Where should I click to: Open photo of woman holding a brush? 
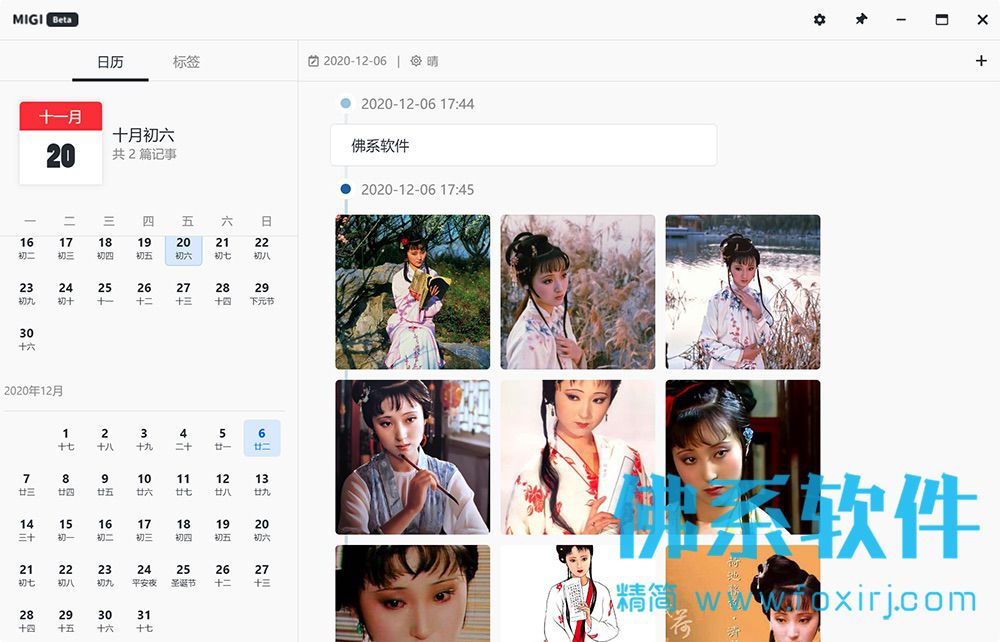[413, 457]
